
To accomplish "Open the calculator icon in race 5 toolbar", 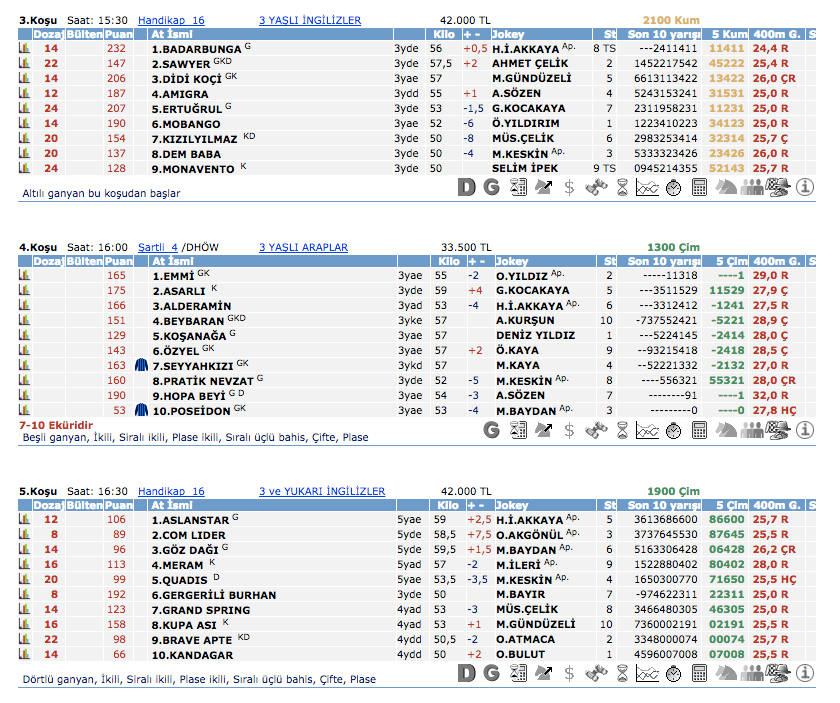I will pyautogui.click(x=699, y=673).
